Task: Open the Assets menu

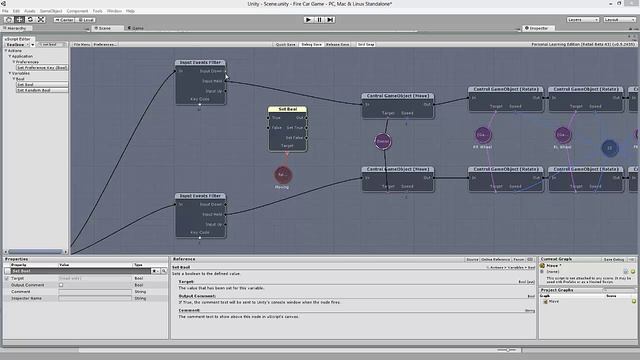Action: 30,11
